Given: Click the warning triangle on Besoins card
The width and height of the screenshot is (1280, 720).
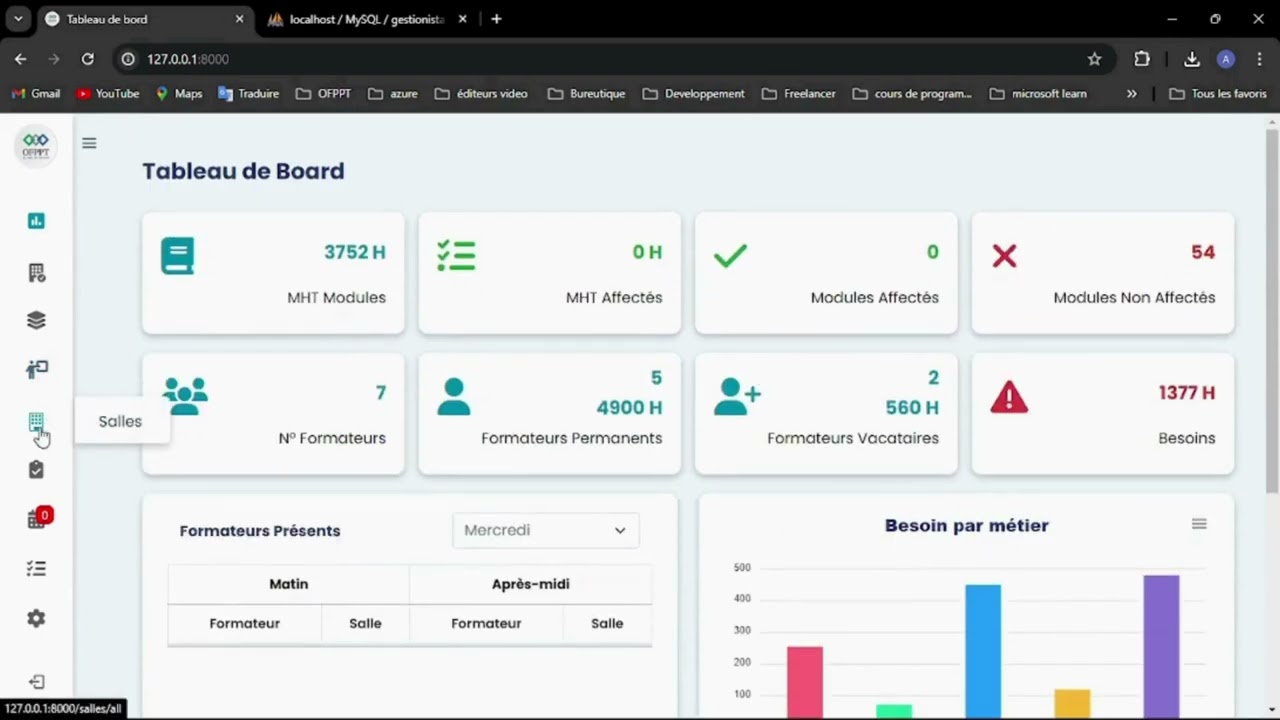Looking at the screenshot, I should pos(1009,397).
